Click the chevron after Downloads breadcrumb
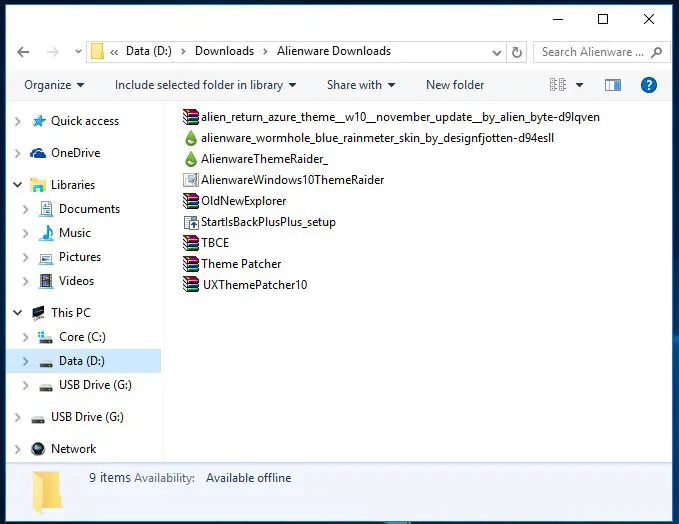The image size is (679, 524). (x=265, y=52)
